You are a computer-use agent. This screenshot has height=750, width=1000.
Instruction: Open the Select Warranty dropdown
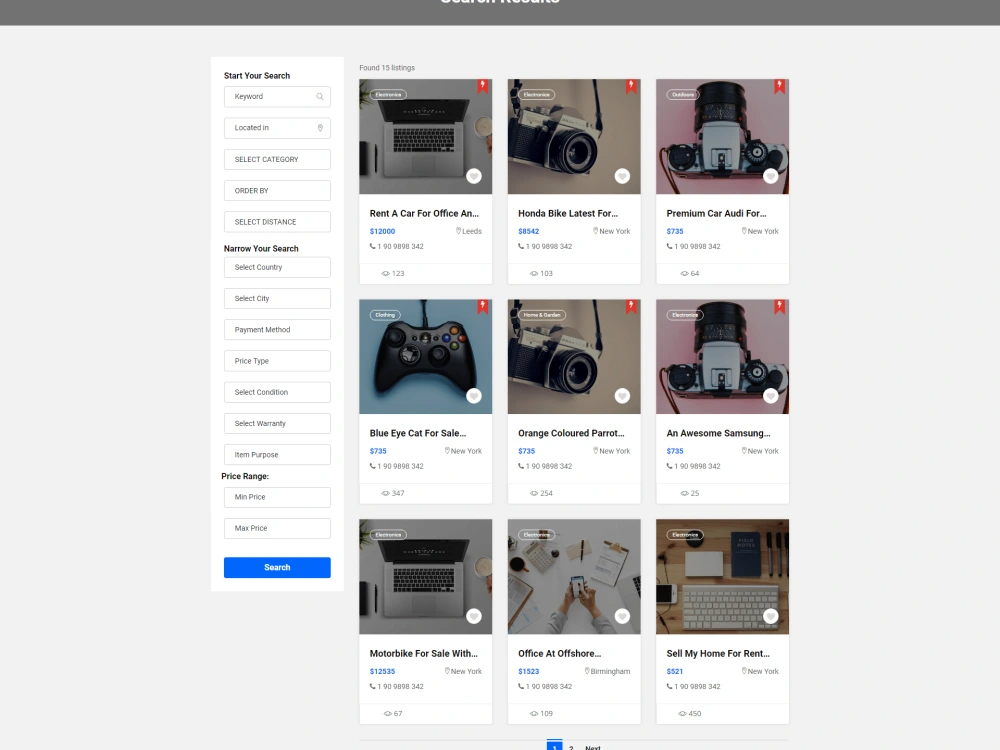pyautogui.click(x=277, y=423)
